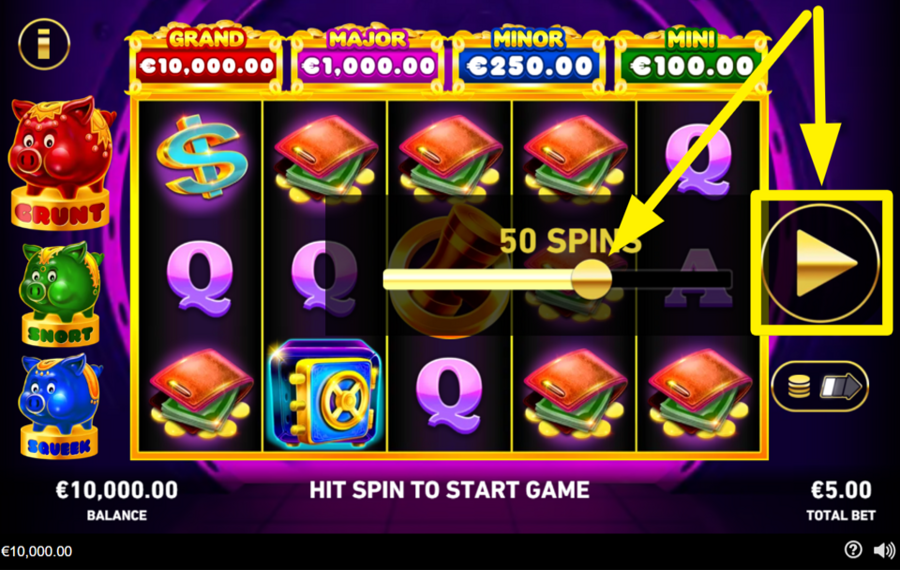Click the 50 spins slider handle

592,279
